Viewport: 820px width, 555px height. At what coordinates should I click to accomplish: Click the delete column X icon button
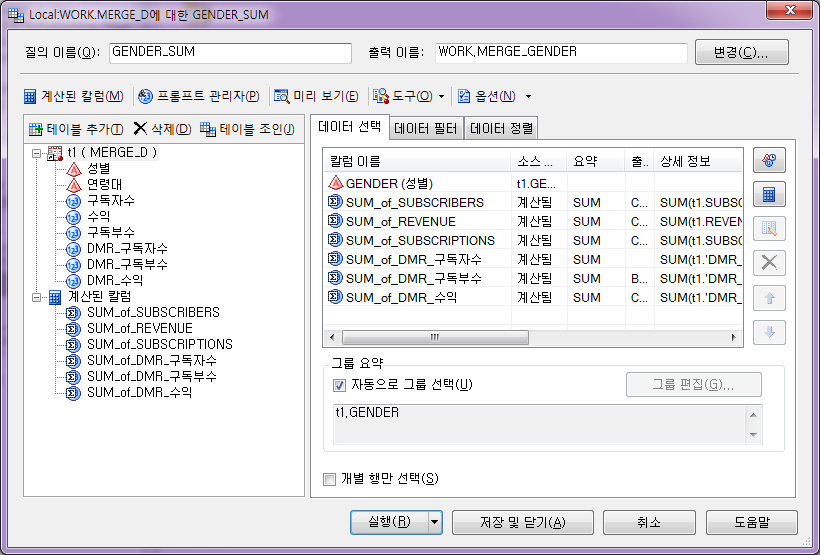pos(769,263)
